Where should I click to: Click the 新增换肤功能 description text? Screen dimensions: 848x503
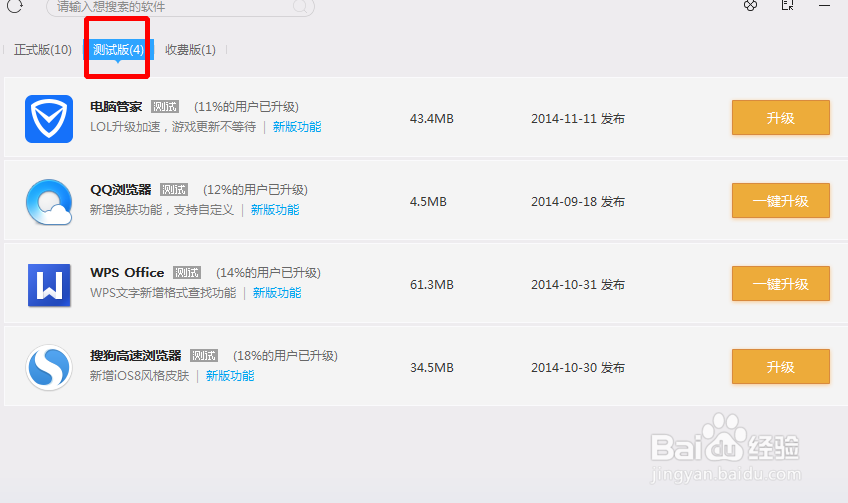pyautogui.click(x=162, y=210)
